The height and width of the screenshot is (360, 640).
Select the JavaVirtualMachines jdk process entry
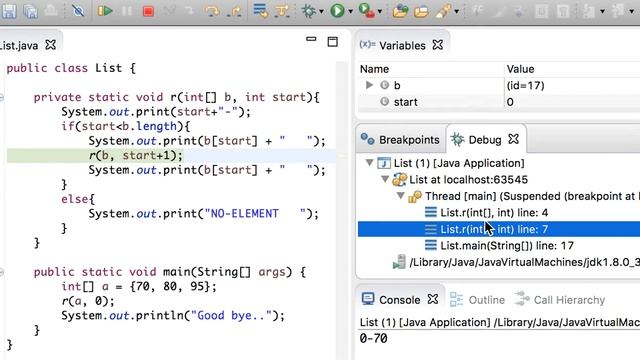click(524, 262)
